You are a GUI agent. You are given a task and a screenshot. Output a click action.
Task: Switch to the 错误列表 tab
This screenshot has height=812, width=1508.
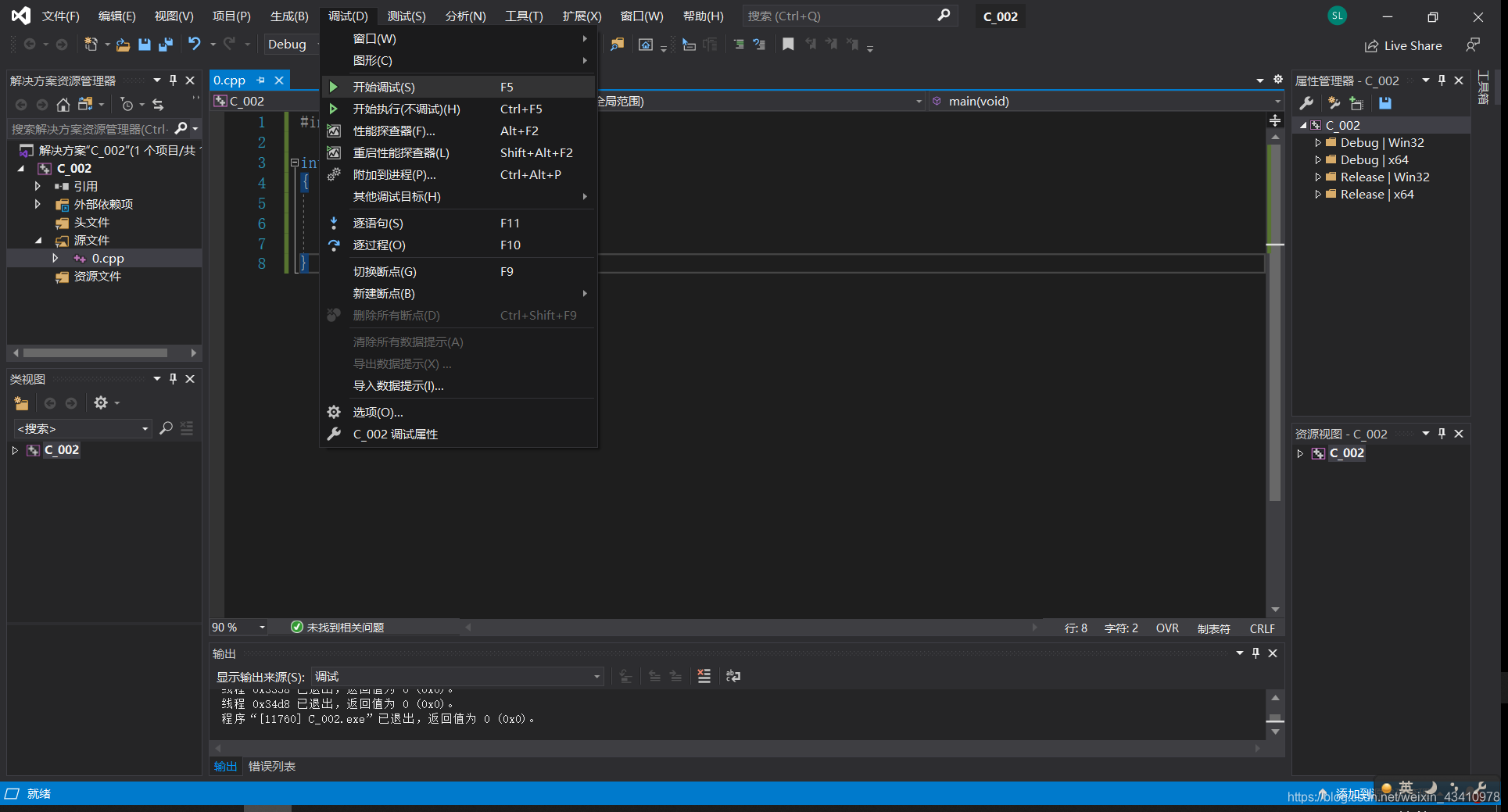pos(272,767)
